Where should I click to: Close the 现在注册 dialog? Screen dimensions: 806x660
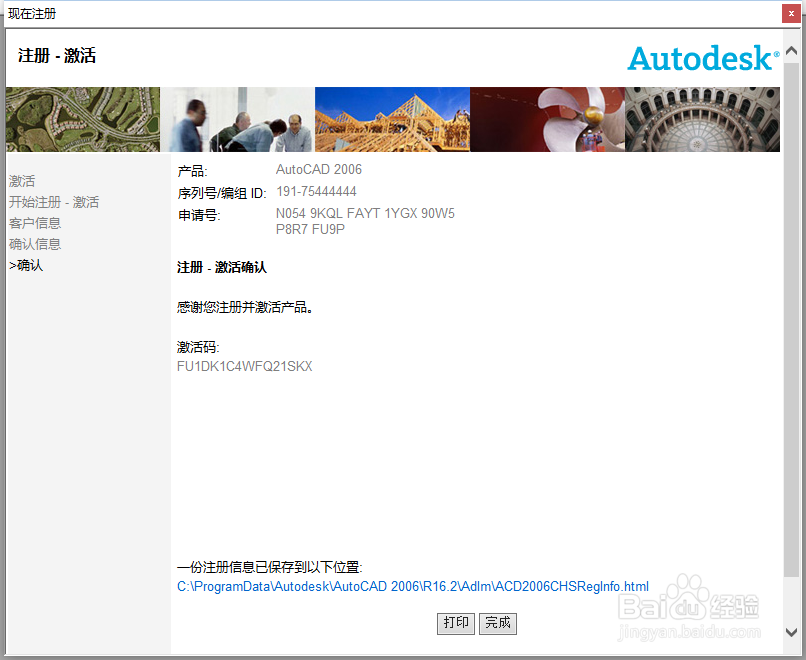coord(791,13)
